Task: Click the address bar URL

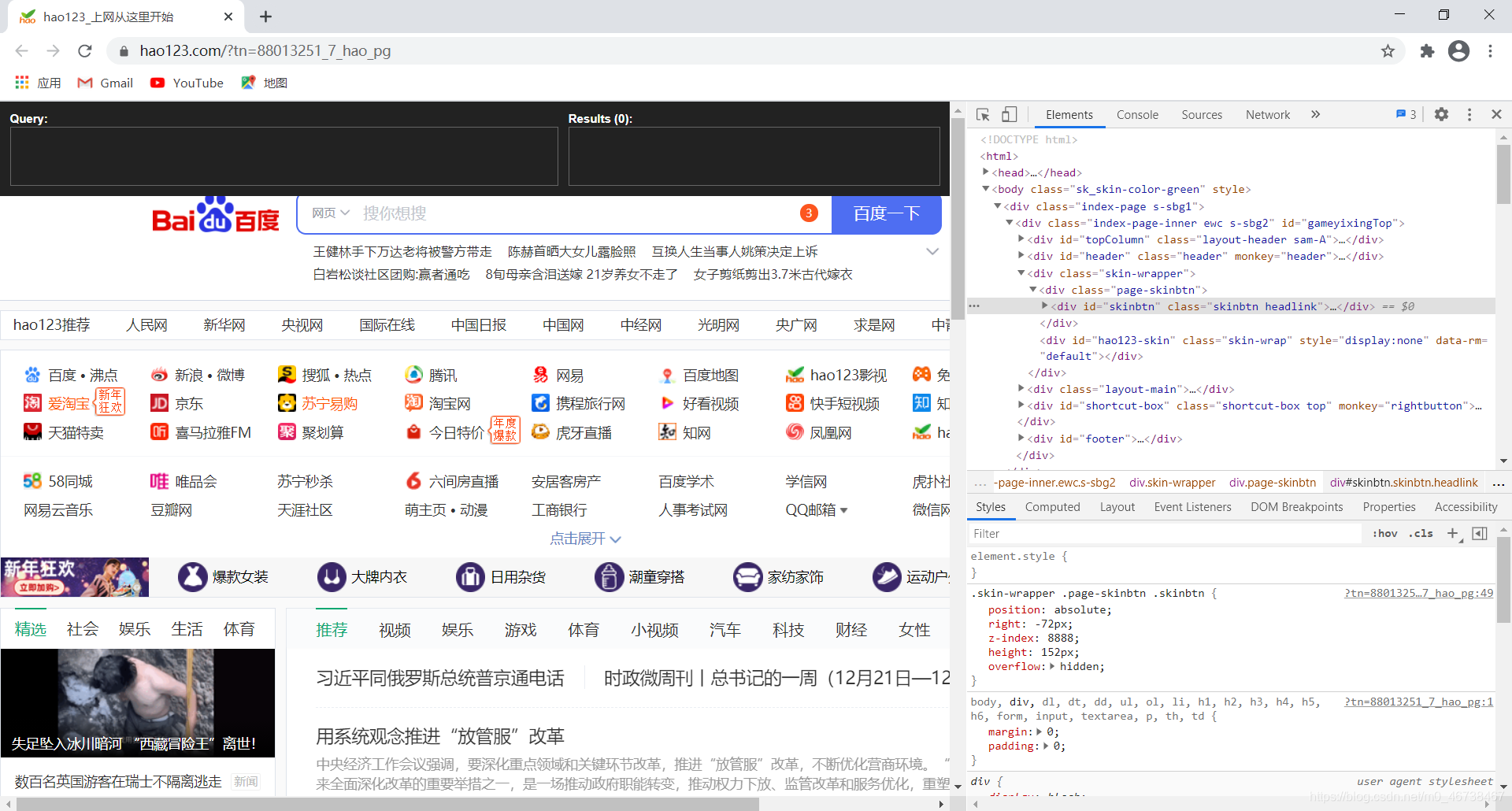Action: (x=265, y=51)
